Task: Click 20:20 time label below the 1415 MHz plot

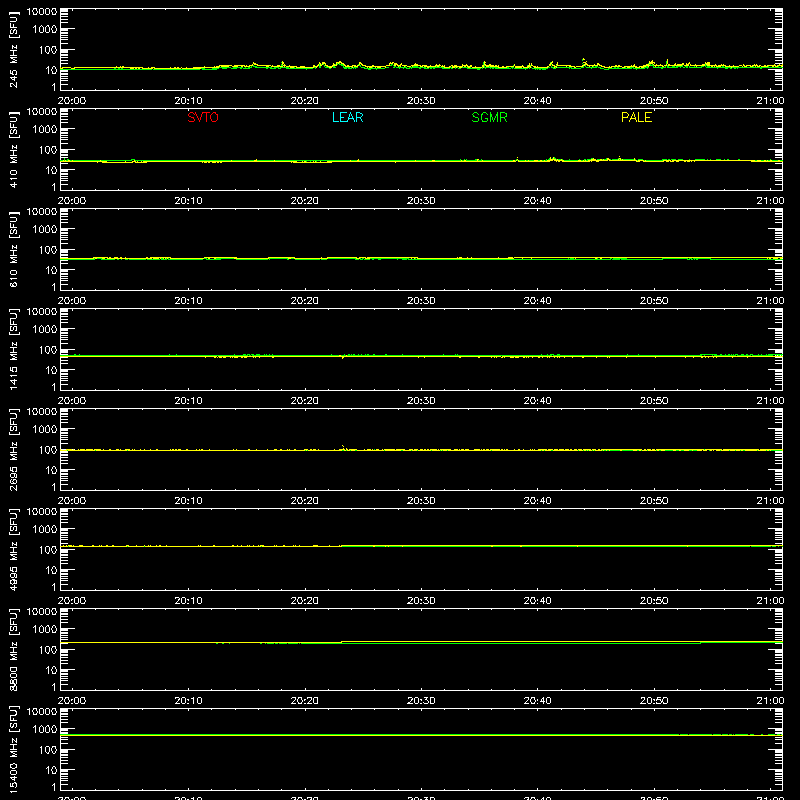Action: pyautogui.click(x=305, y=401)
